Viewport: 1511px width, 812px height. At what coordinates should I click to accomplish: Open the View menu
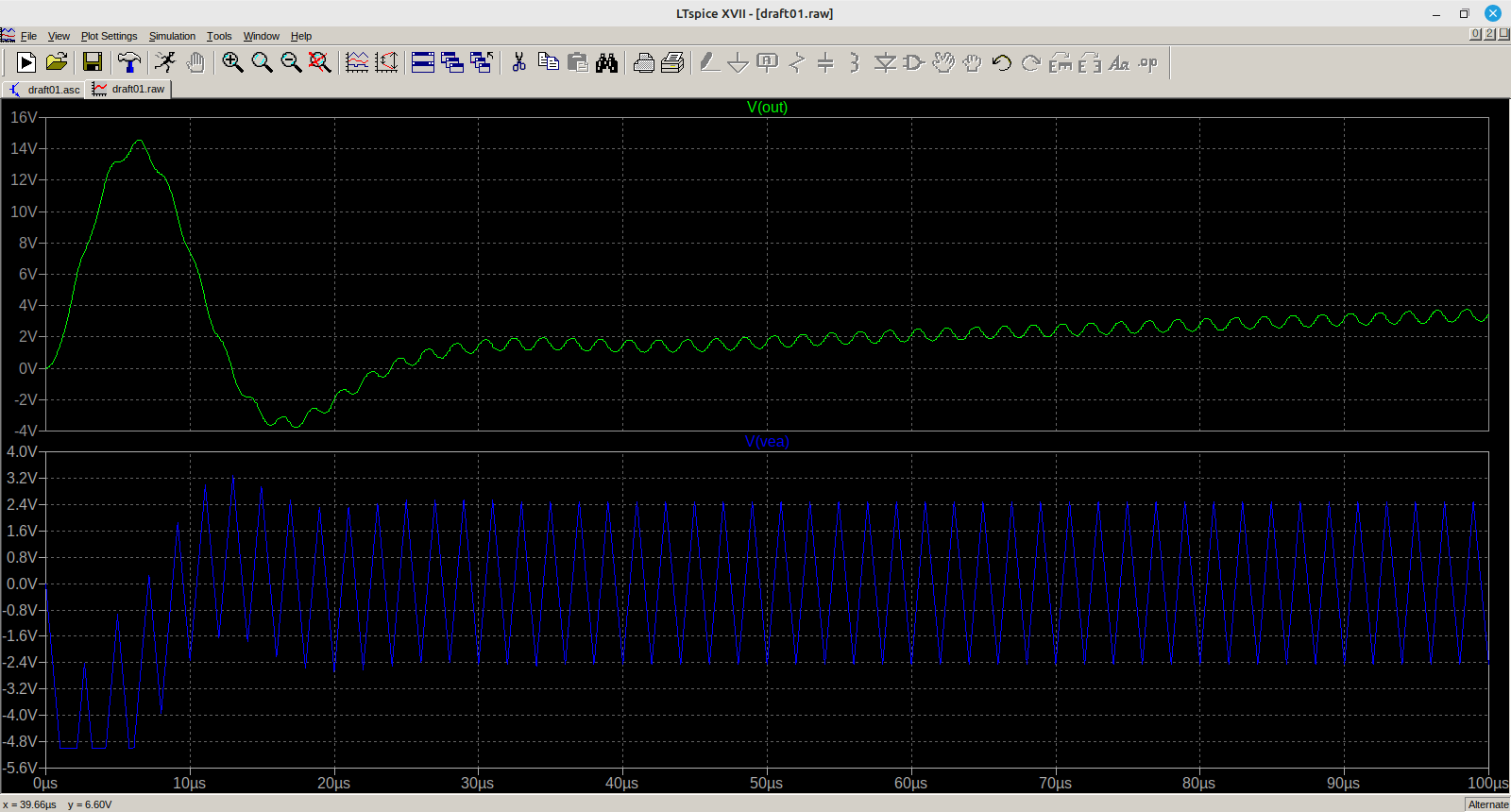click(x=59, y=36)
